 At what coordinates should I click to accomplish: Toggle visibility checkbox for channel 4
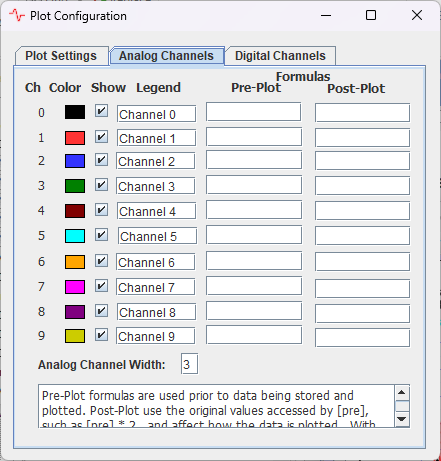101,210
